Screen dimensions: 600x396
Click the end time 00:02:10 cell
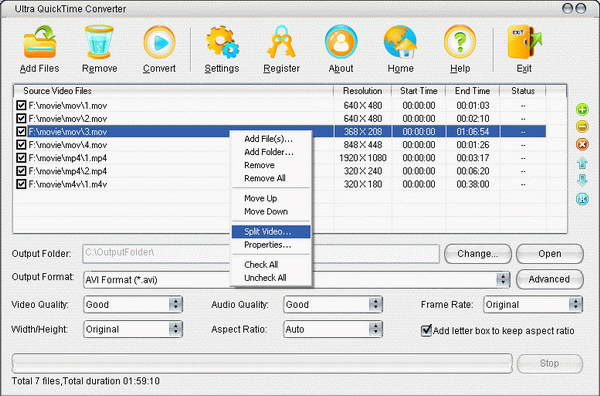pyautogui.click(x=473, y=118)
